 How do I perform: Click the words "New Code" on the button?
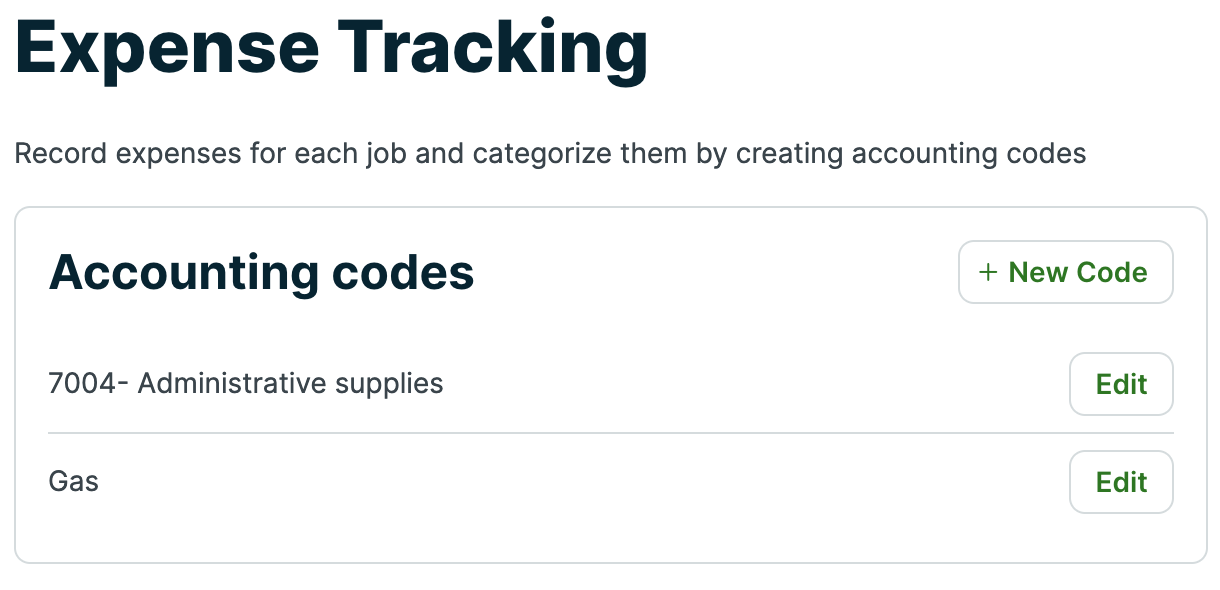[x=1077, y=272]
